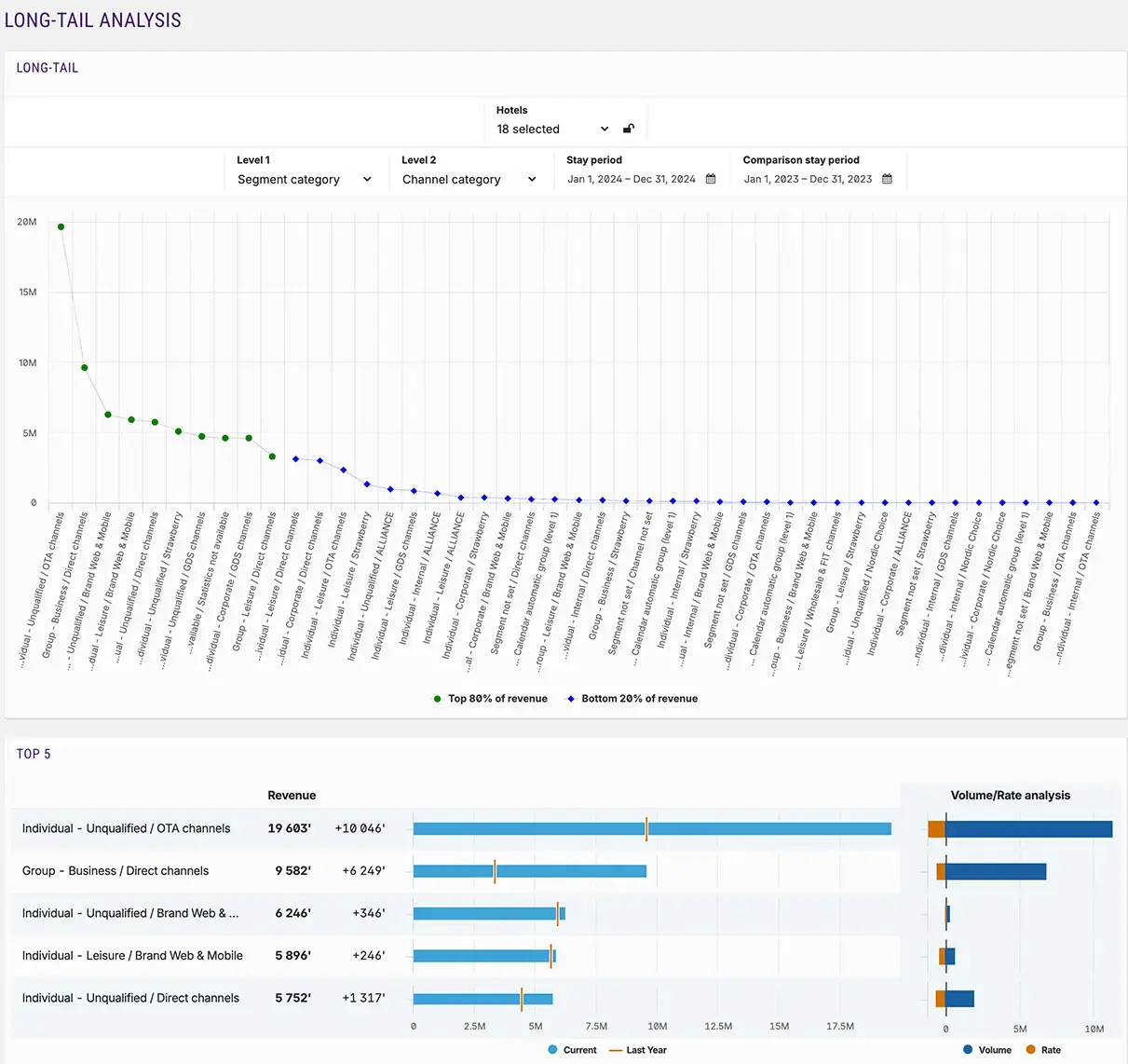This screenshot has width=1128, height=1064.
Task: Expand the Hotels '18 selected' dropdown
Action: point(605,129)
